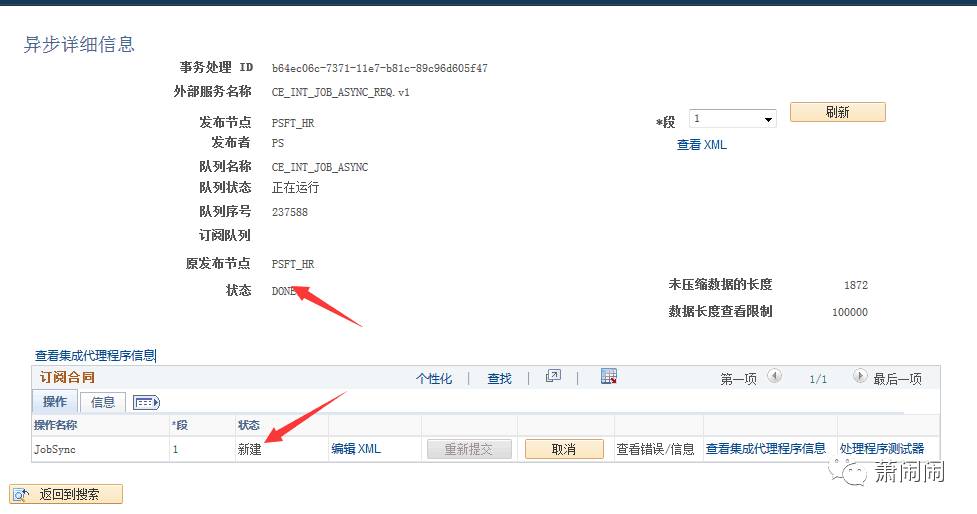Viewport: 977px width, 514px height.
Task: Click the 异步详细信息 page heading
Action: pyautogui.click(x=79, y=44)
